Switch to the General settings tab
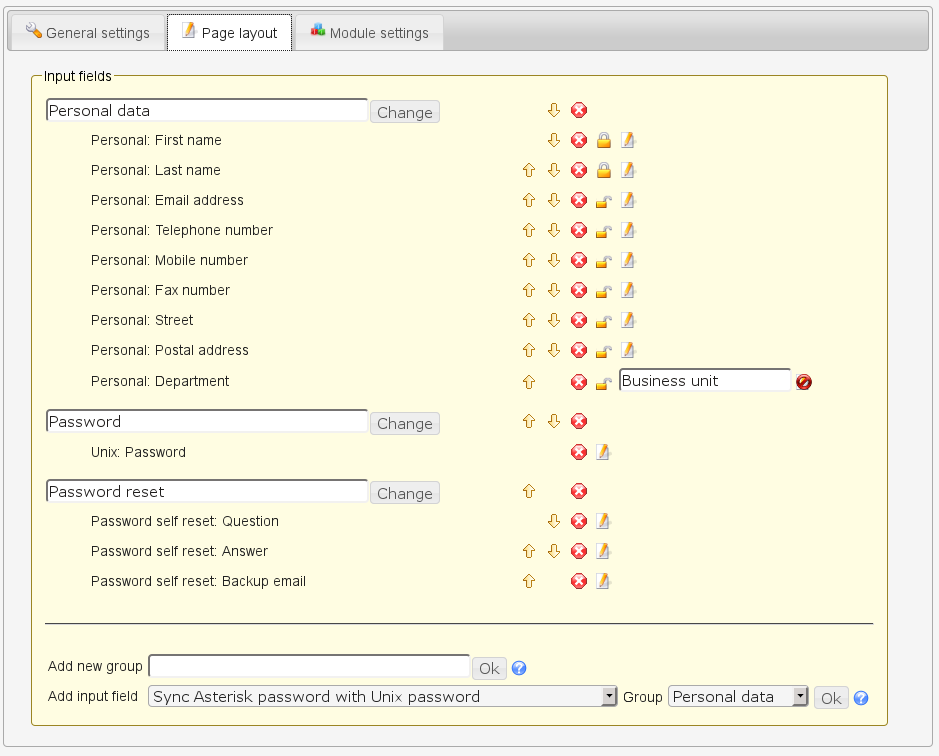Viewport: 939px width, 756px height. [87, 33]
